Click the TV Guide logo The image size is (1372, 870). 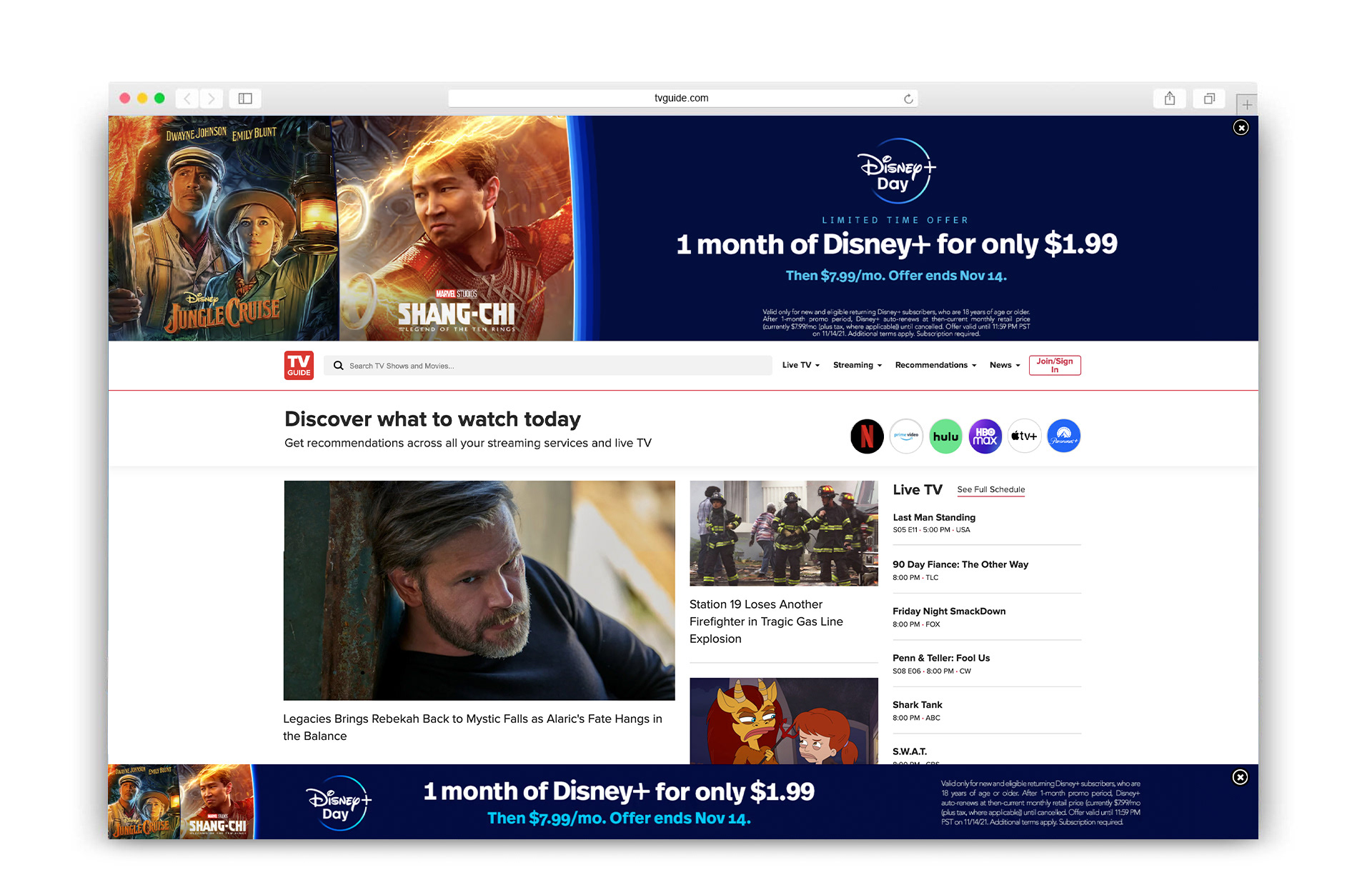[x=299, y=365]
